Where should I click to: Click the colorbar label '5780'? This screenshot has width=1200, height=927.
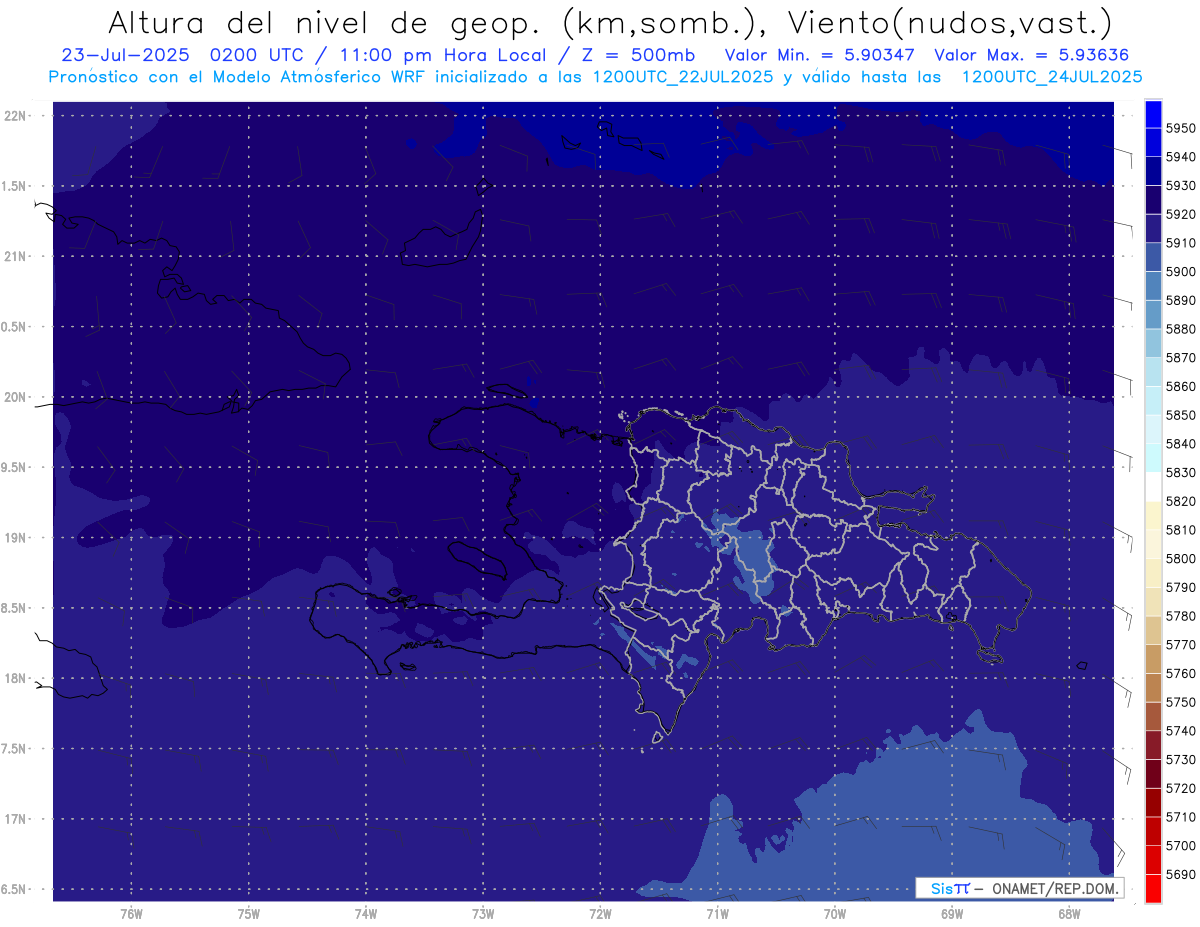pos(1181,616)
